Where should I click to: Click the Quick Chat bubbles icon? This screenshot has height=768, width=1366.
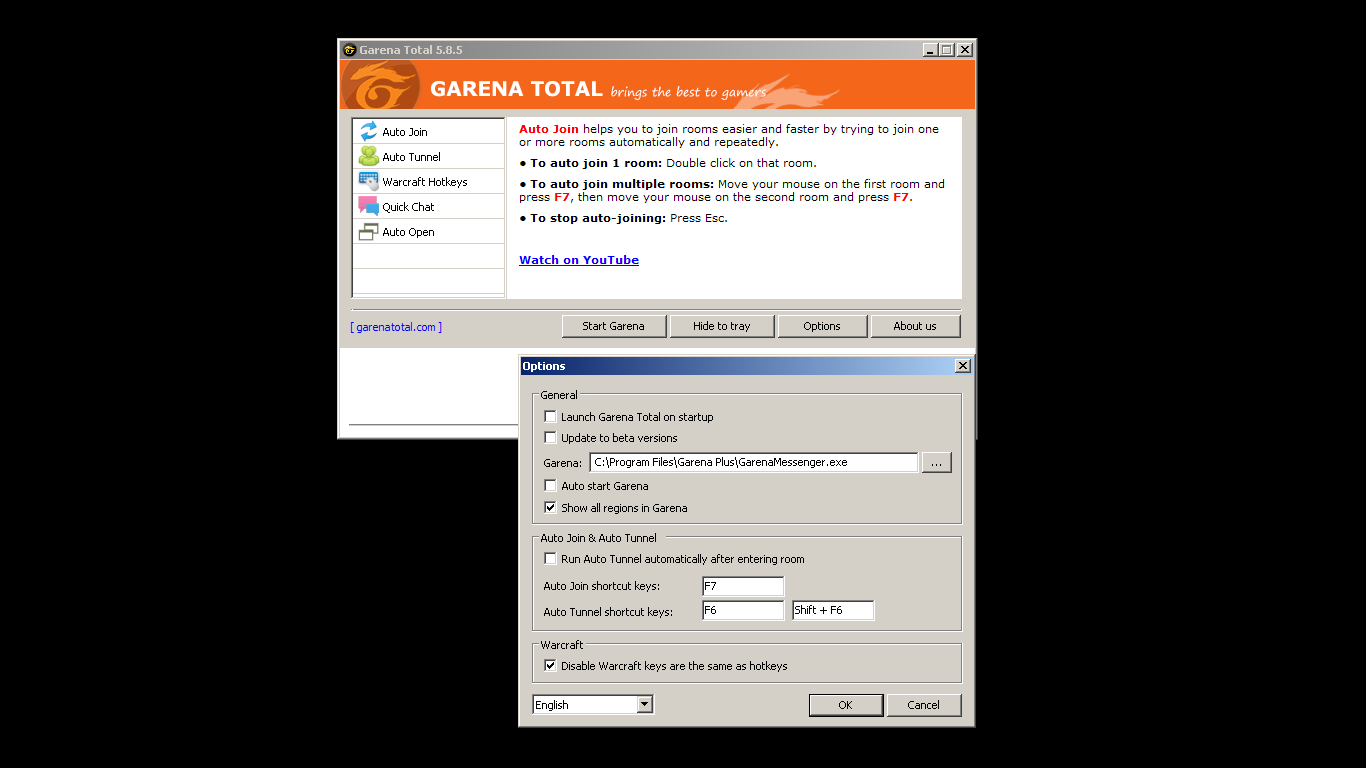(x=368, y=206)
